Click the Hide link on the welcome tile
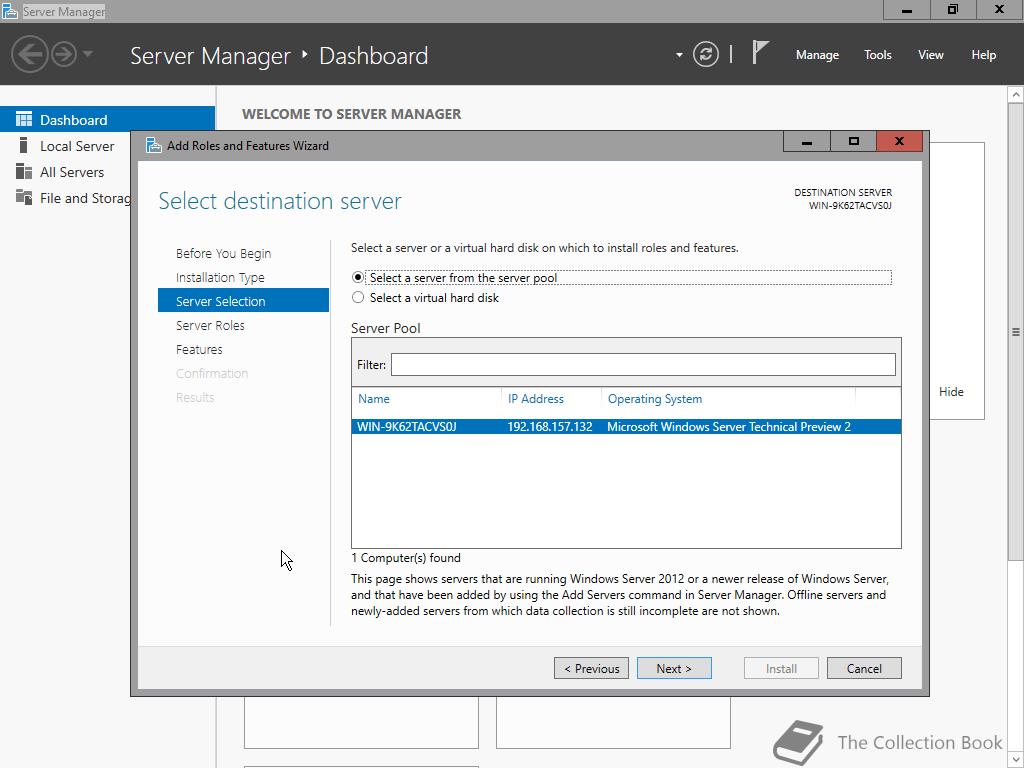Image resolution: width=1024 pixels, height=768 pixels. tap(951, 391)
